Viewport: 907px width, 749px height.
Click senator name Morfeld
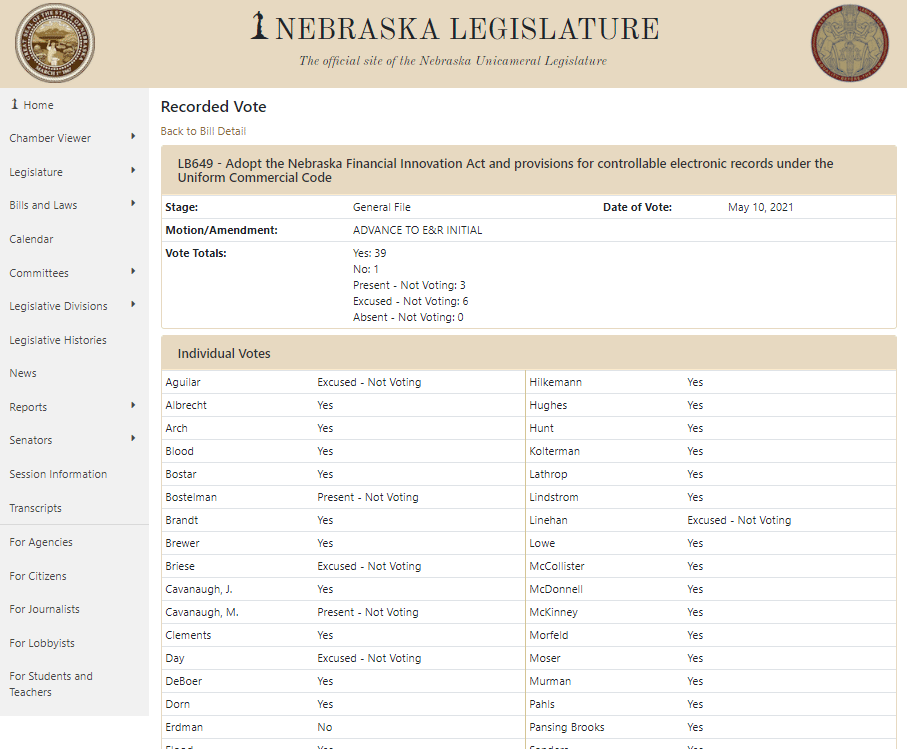(x=549, y=635)
